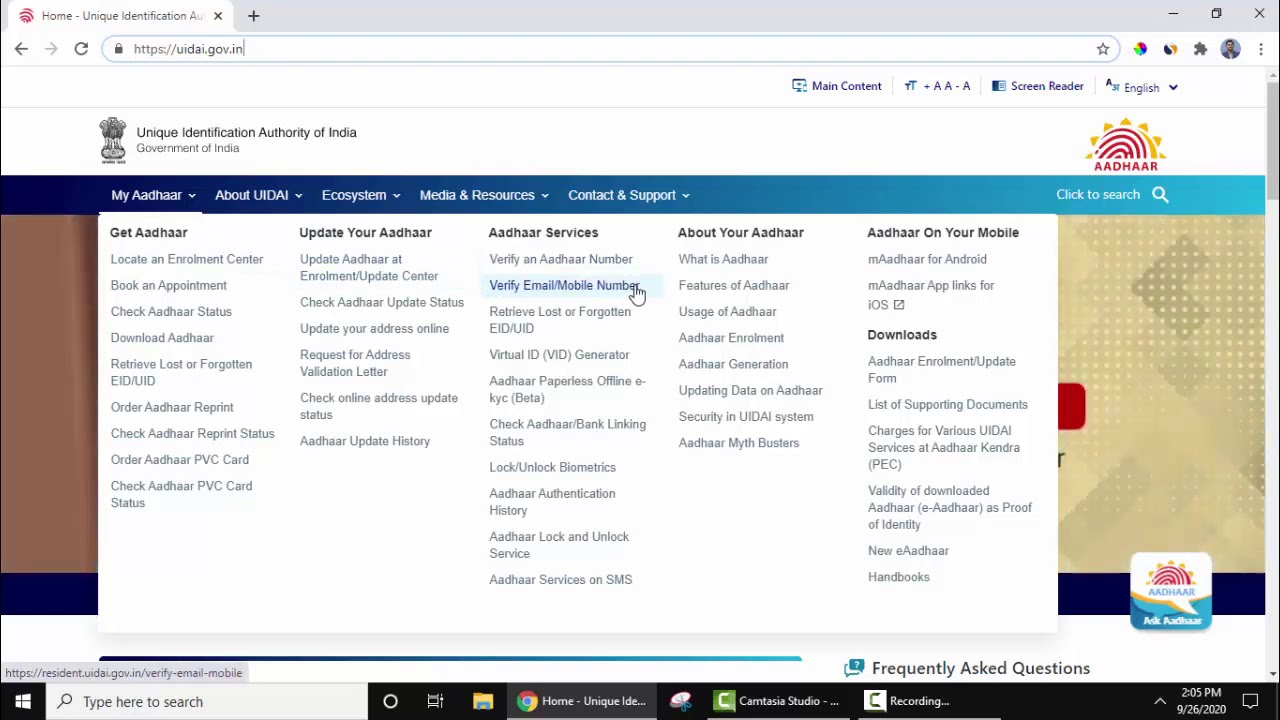Select Handbooks under Downloads
The width and height of the screenshot is (1280, 720).
[899, 577]
